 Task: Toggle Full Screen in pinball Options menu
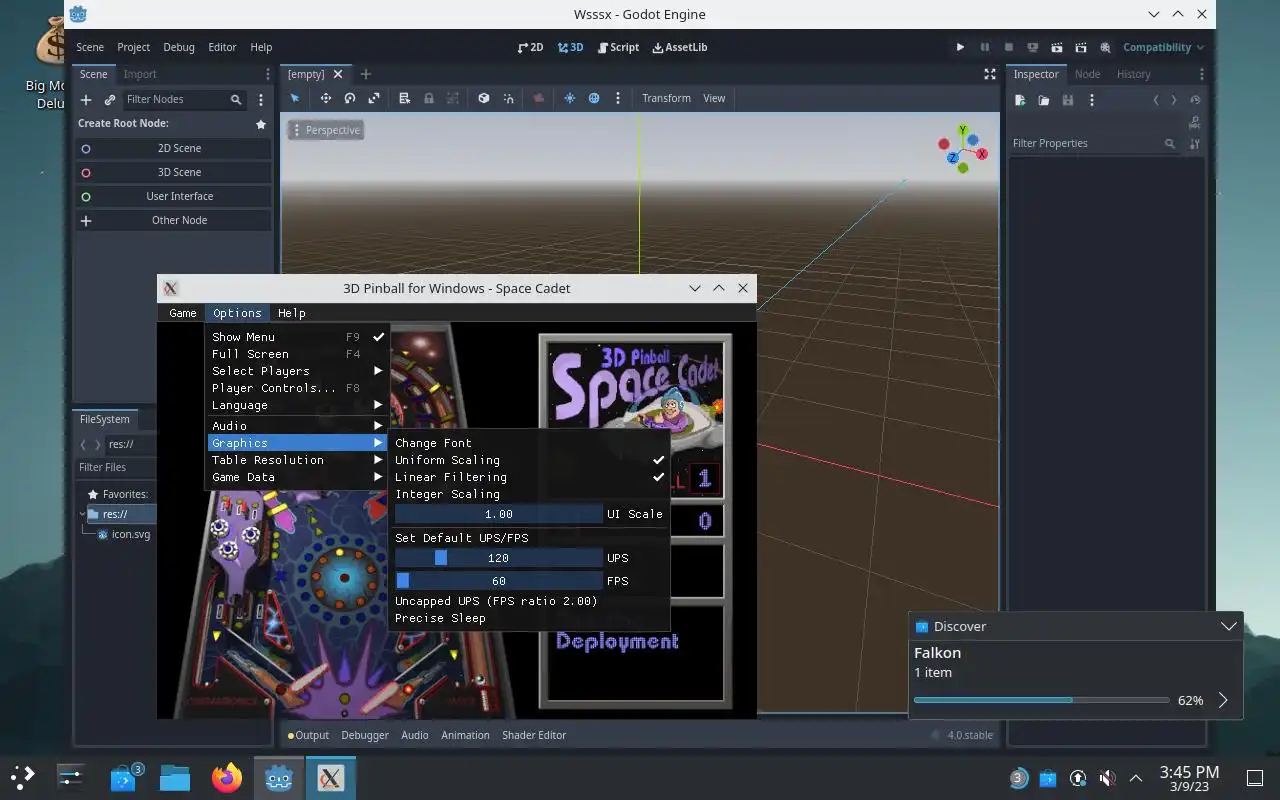pyautogui.click(x=297, y=354)
